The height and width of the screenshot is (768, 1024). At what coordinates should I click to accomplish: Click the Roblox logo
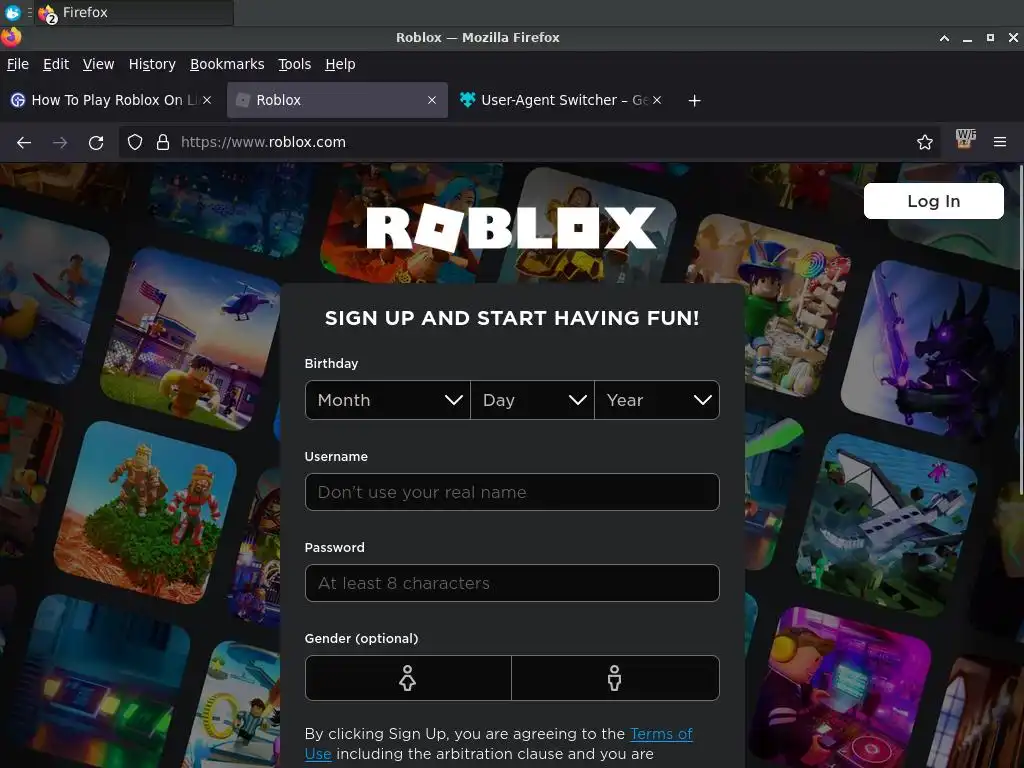point(511,228)
